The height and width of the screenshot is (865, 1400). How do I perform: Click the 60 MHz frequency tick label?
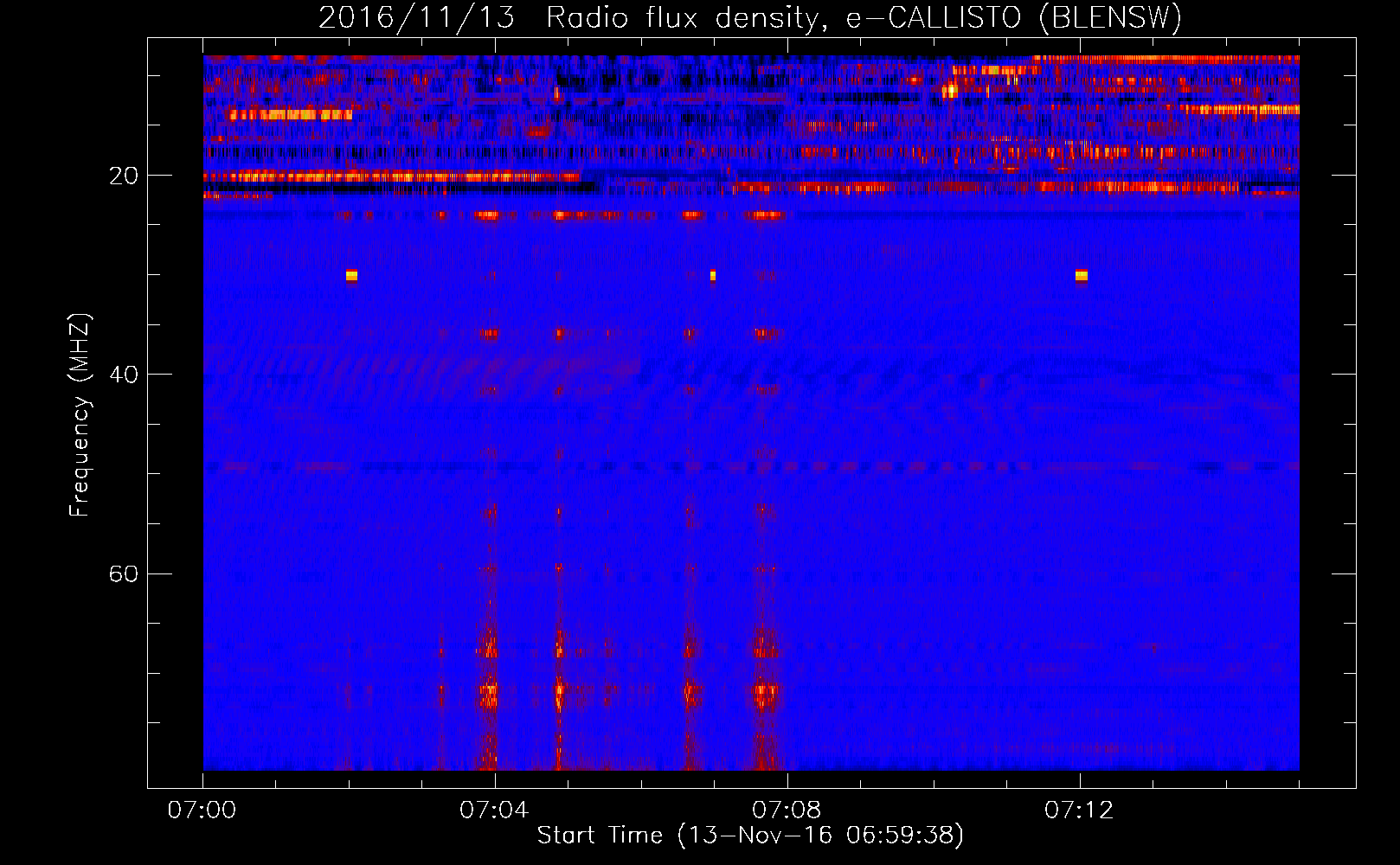124,573
